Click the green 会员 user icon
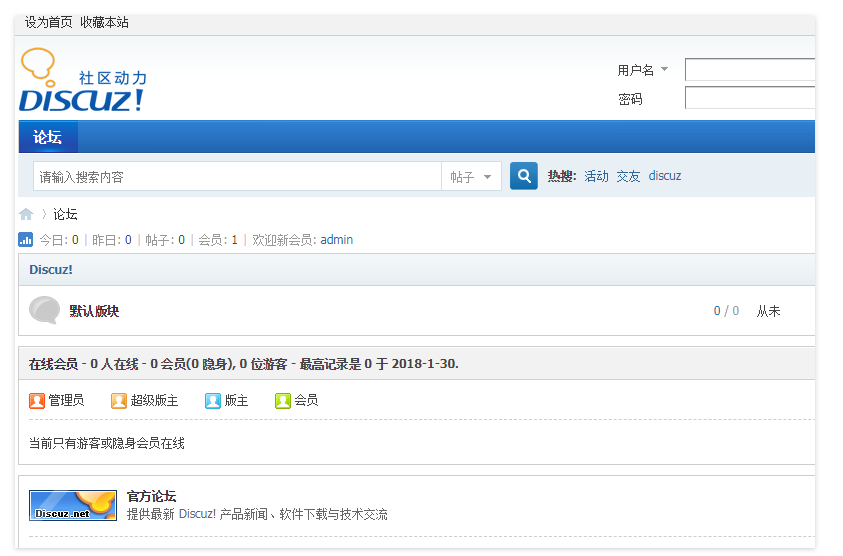The height and width of the screenshot is (556, 843). coord(283,400)
